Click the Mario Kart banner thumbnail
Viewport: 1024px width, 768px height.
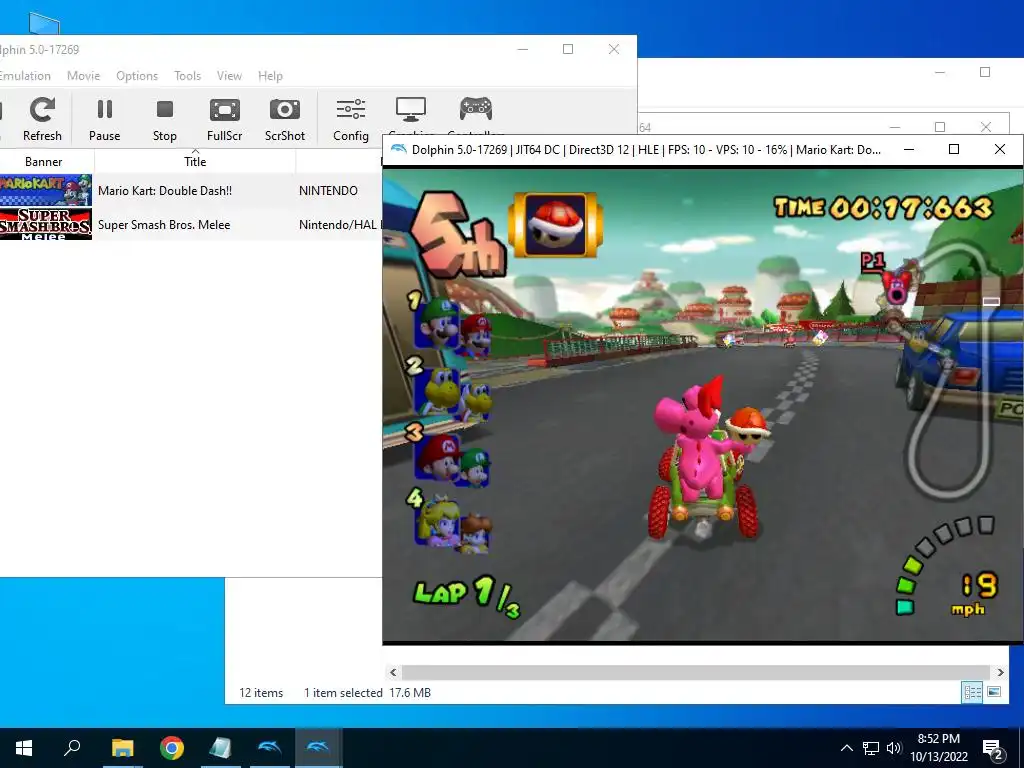(x=46, y=190)
